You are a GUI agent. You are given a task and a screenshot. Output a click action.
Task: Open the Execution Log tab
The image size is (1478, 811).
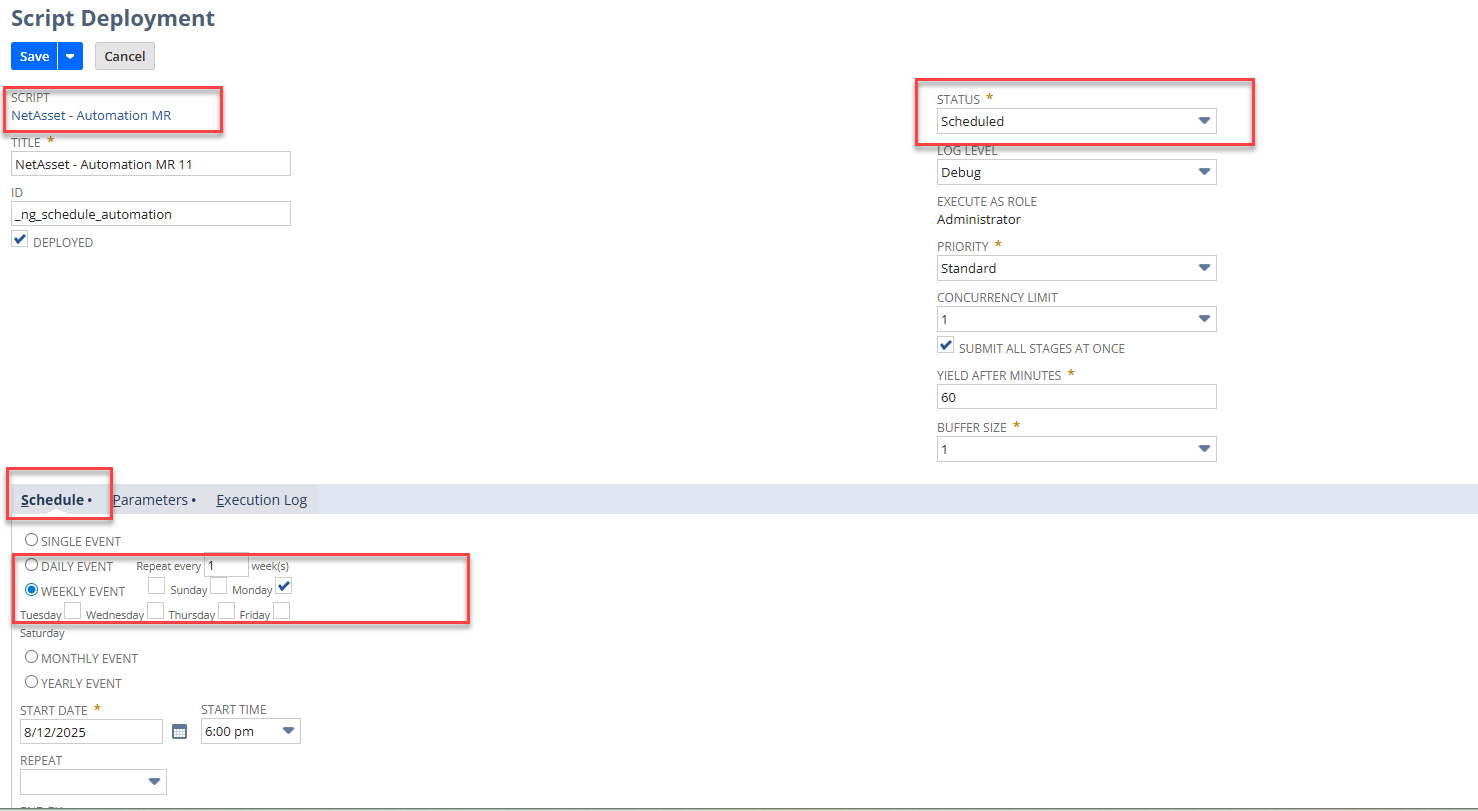(262, 500)
